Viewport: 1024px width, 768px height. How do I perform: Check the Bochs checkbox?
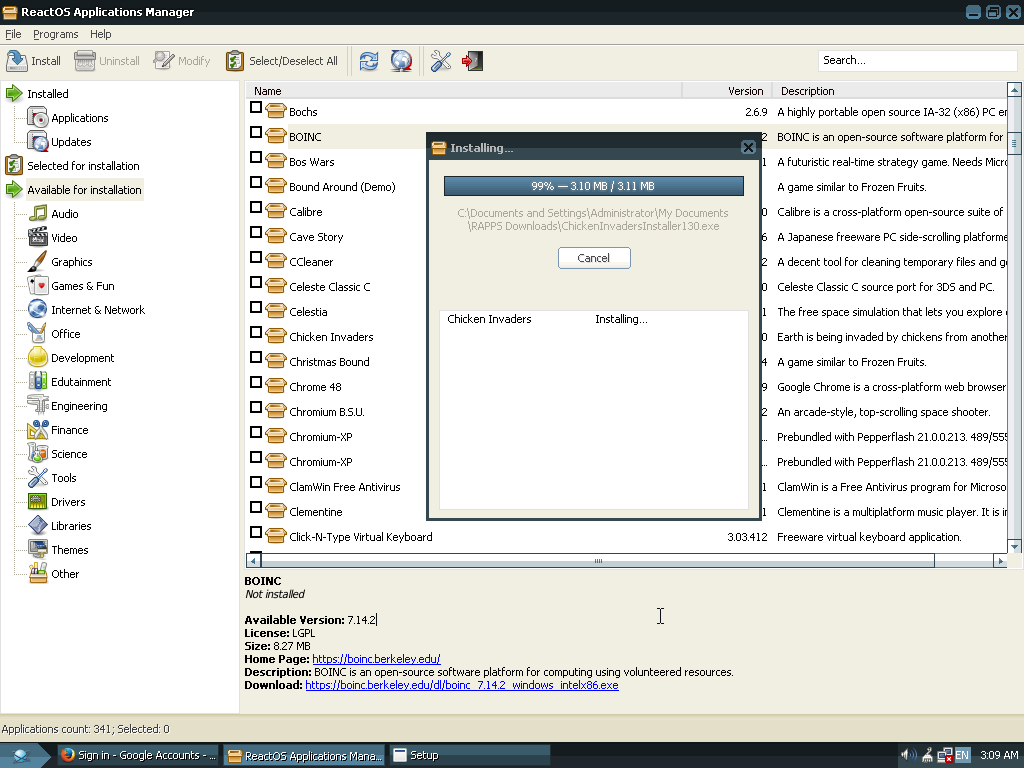tap(256, 108)
